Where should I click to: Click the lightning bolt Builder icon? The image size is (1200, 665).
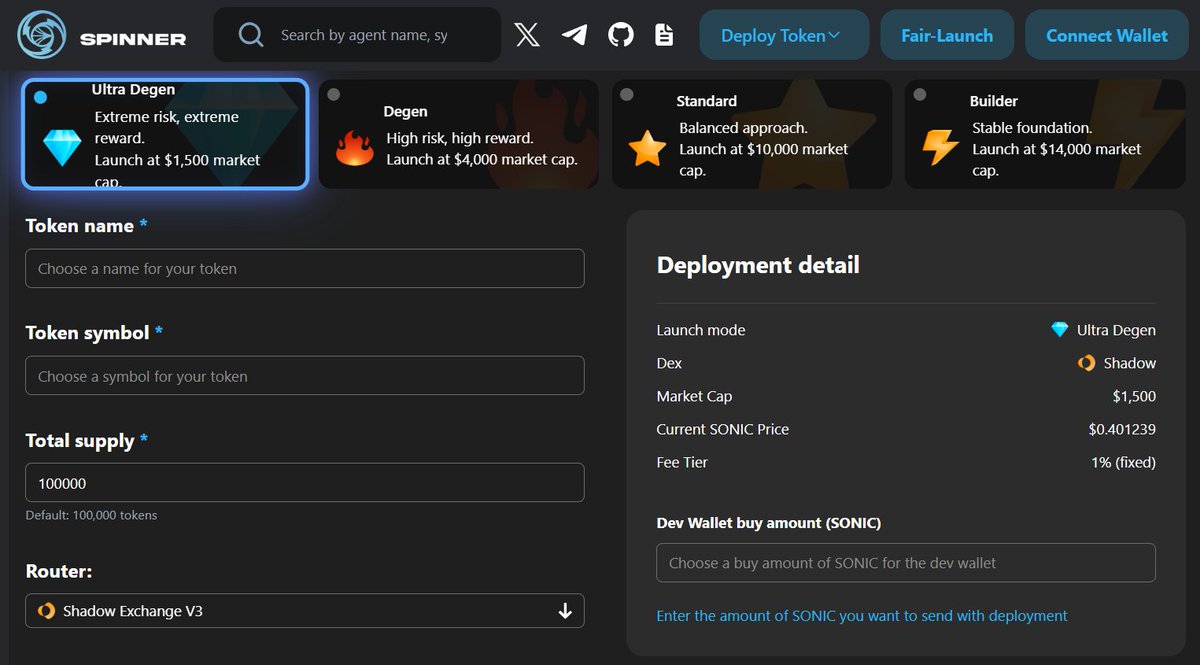pyautogui.click(x=940, y=148)
